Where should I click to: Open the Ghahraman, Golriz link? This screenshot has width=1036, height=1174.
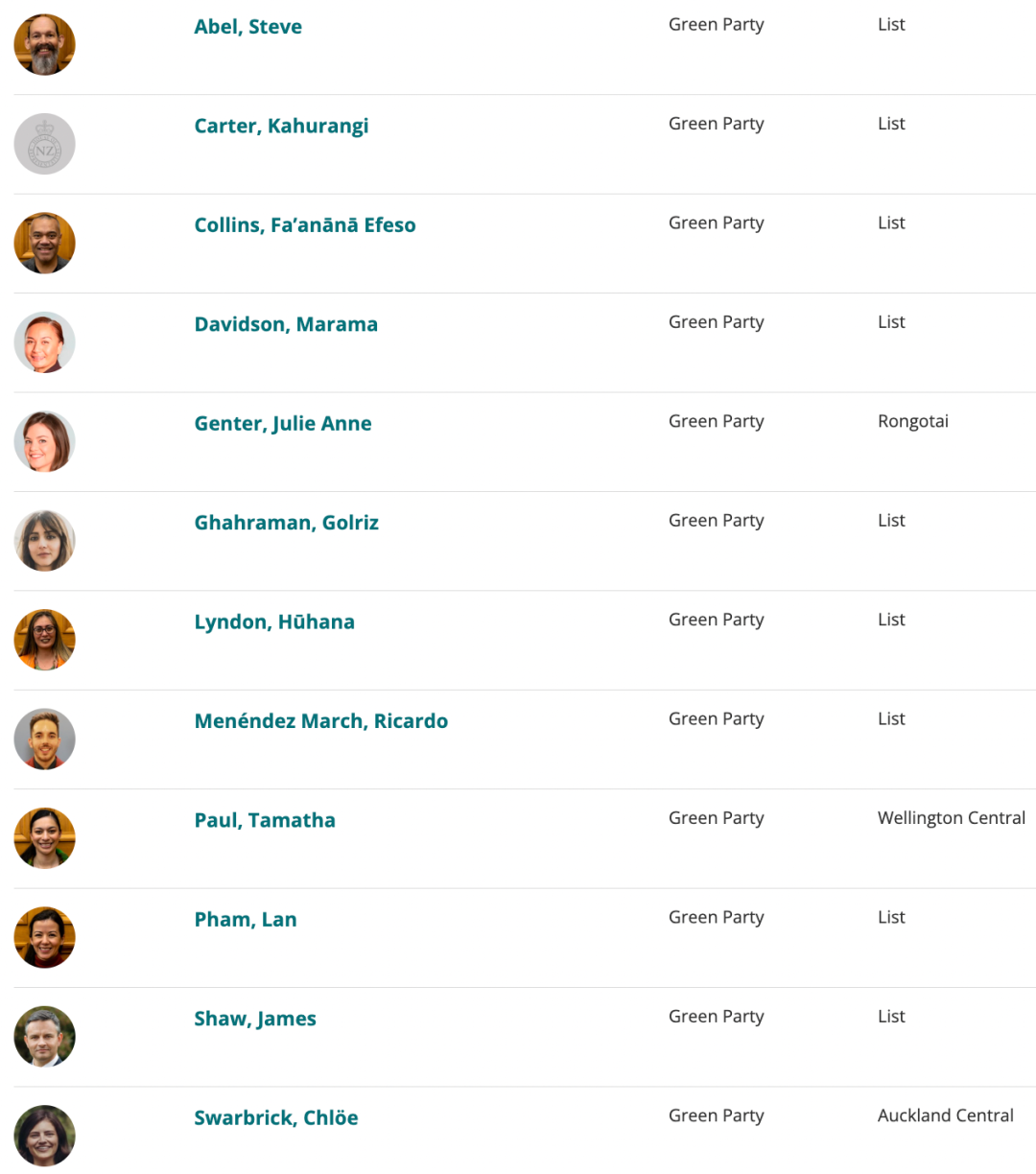pos(286,523)
